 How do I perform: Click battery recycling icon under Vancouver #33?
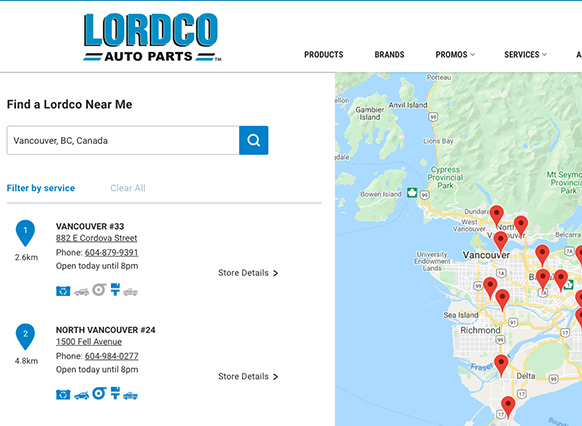point(63,291)
